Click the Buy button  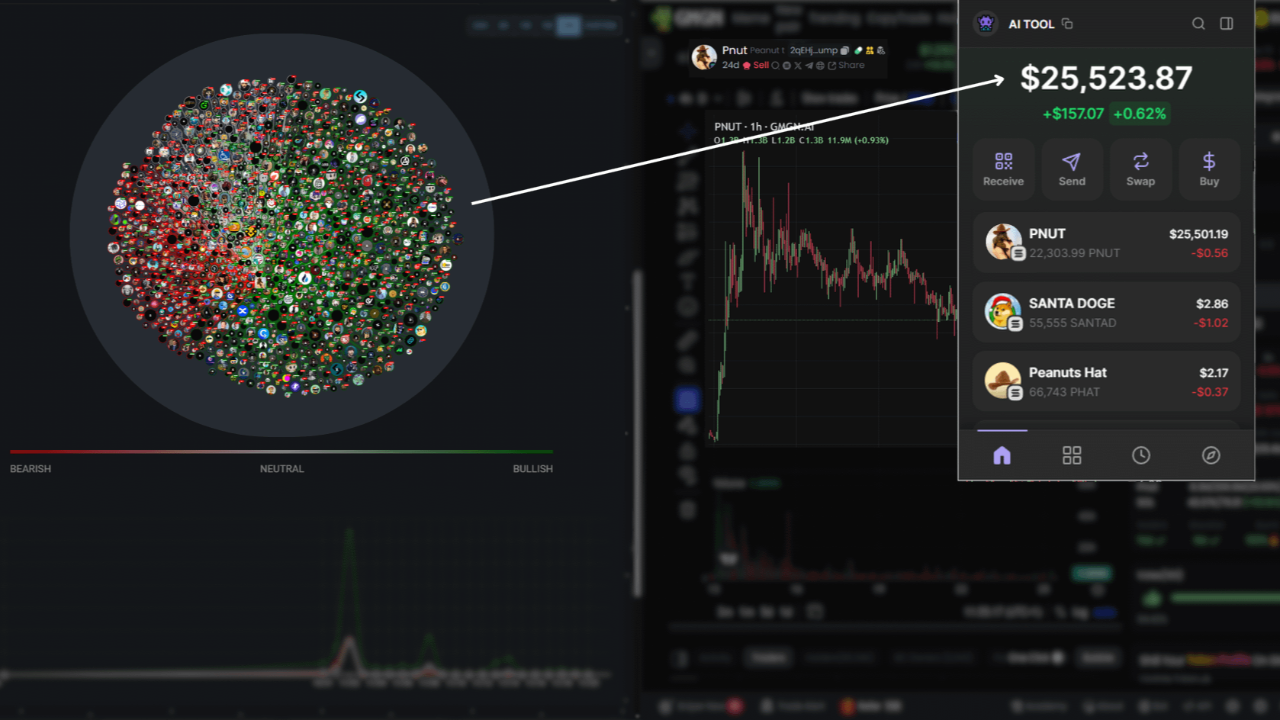(x=1209, y=169)
